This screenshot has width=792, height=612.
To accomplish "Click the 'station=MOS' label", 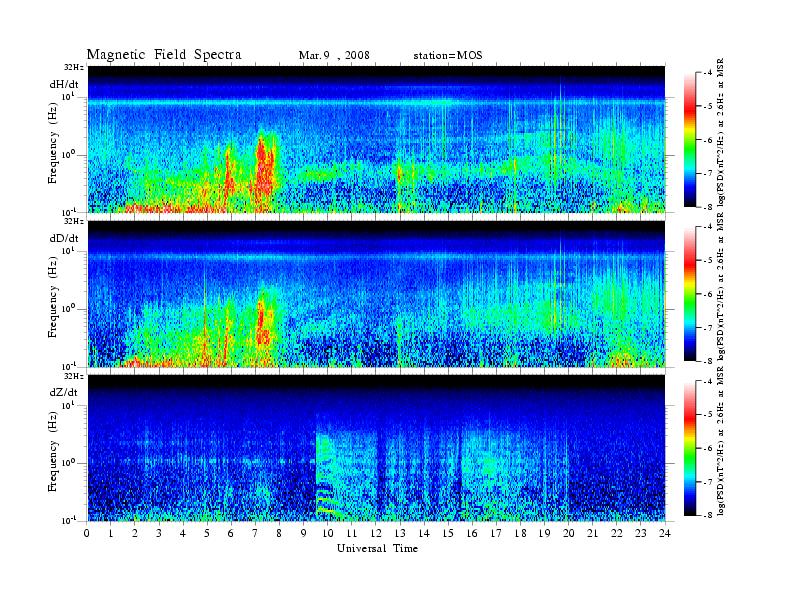I will [x=448, y=55].
